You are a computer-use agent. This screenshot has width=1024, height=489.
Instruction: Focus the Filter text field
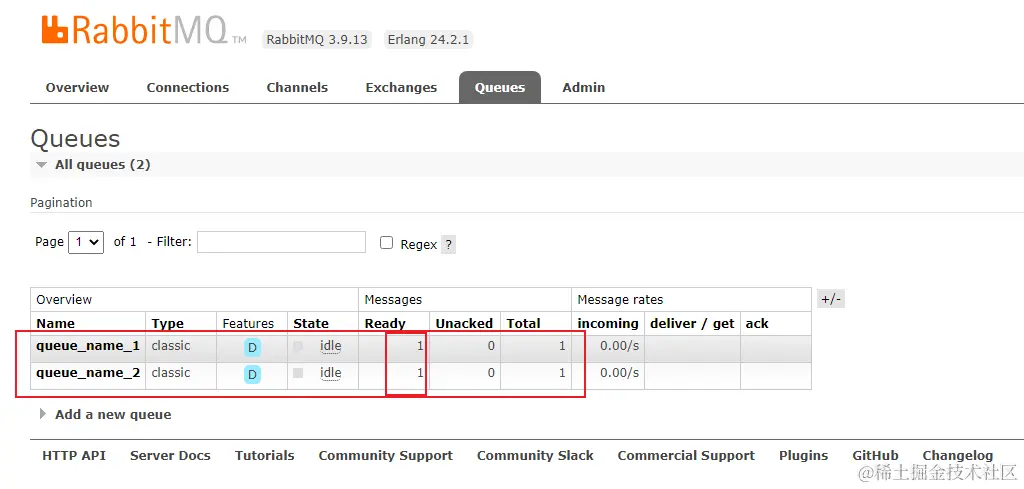click(281, 242)
